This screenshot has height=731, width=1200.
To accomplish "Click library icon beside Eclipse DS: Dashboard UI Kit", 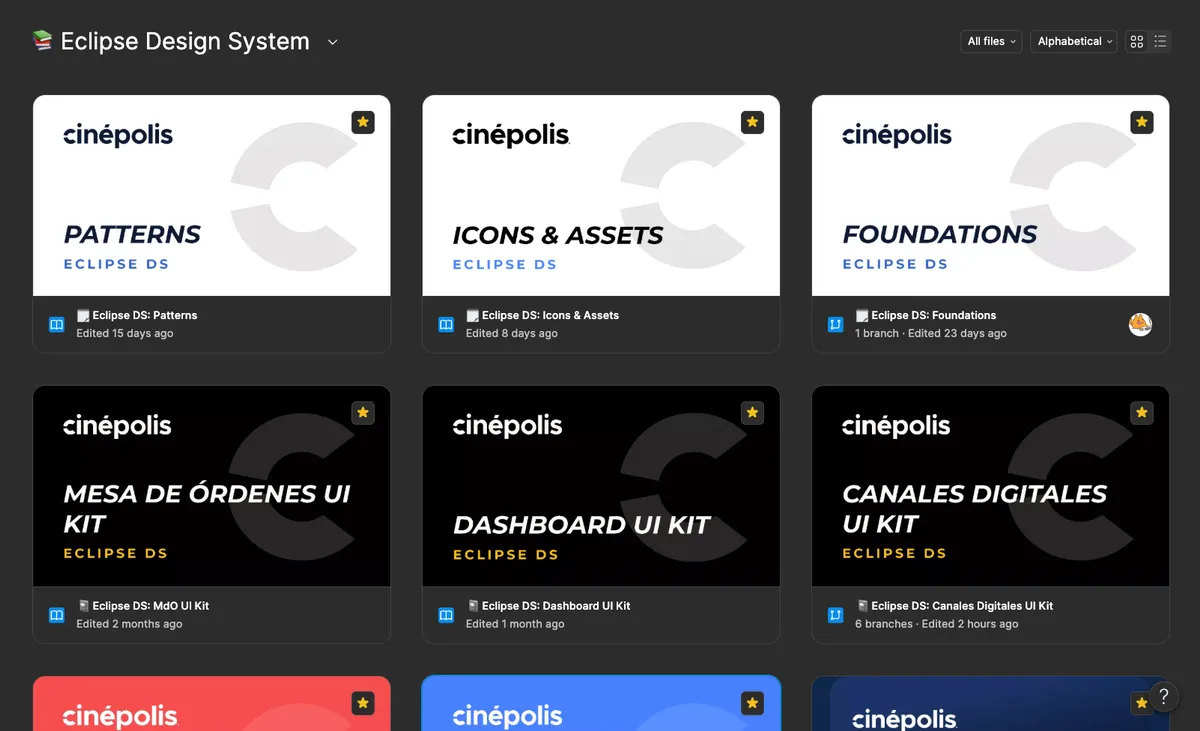I will [446, 615].
